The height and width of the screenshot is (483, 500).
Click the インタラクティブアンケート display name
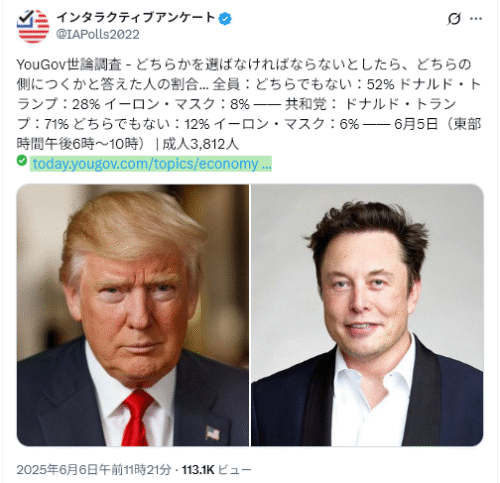point(136,18)
